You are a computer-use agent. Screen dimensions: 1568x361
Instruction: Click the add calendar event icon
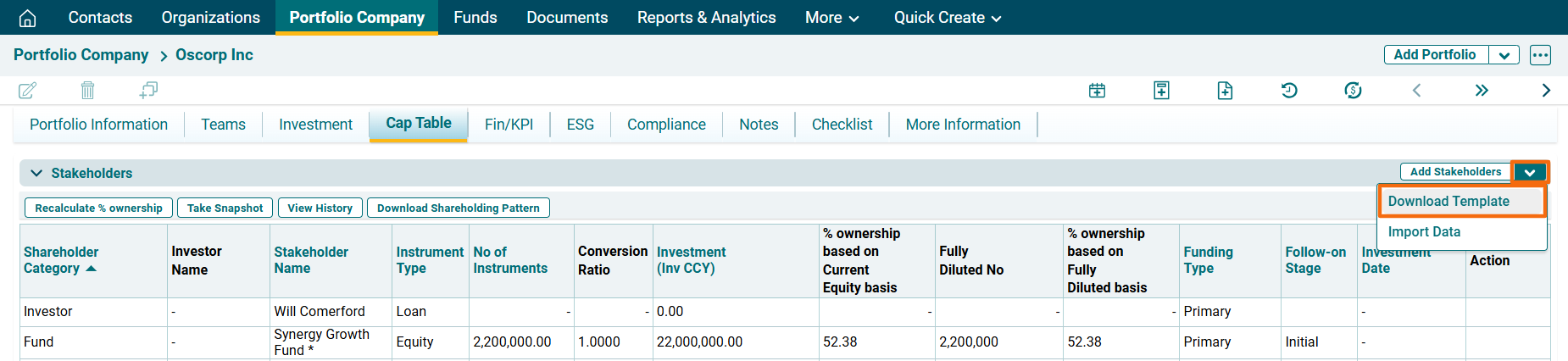tap(1097, 91)
